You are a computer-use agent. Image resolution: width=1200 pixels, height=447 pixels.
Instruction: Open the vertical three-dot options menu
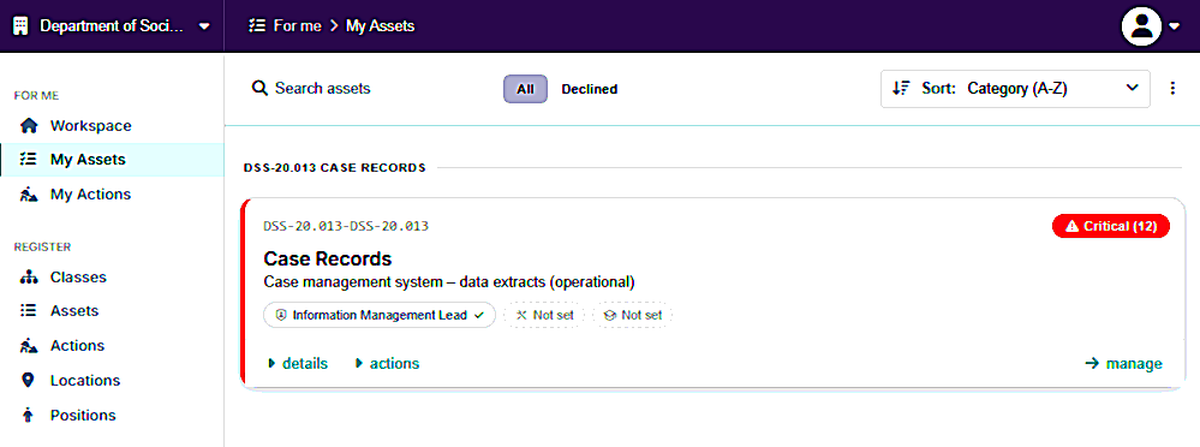pyautogui.click(x=1173, y=88)
